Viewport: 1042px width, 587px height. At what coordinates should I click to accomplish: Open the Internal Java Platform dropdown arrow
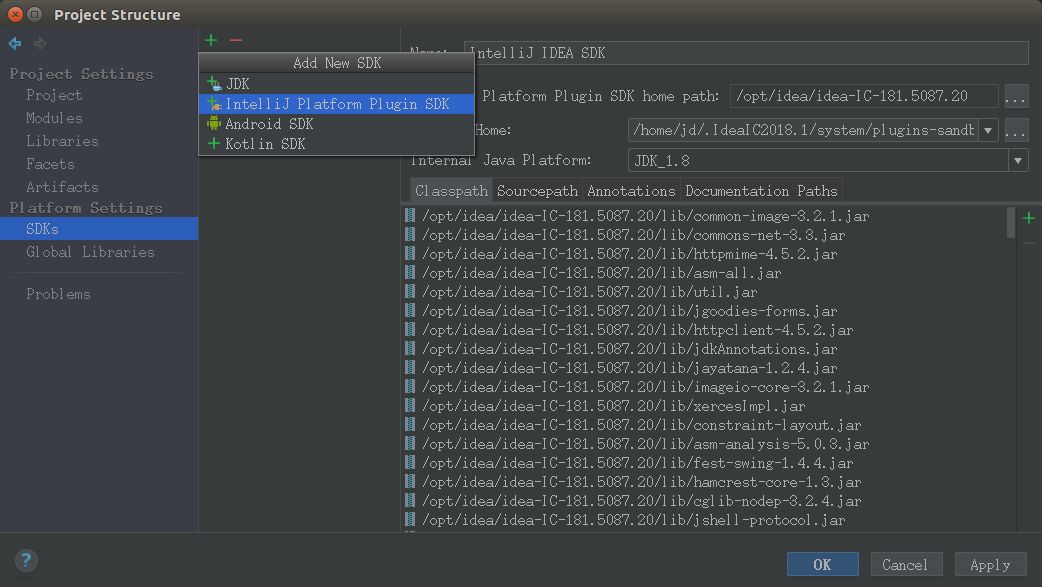click(1017, 160)
